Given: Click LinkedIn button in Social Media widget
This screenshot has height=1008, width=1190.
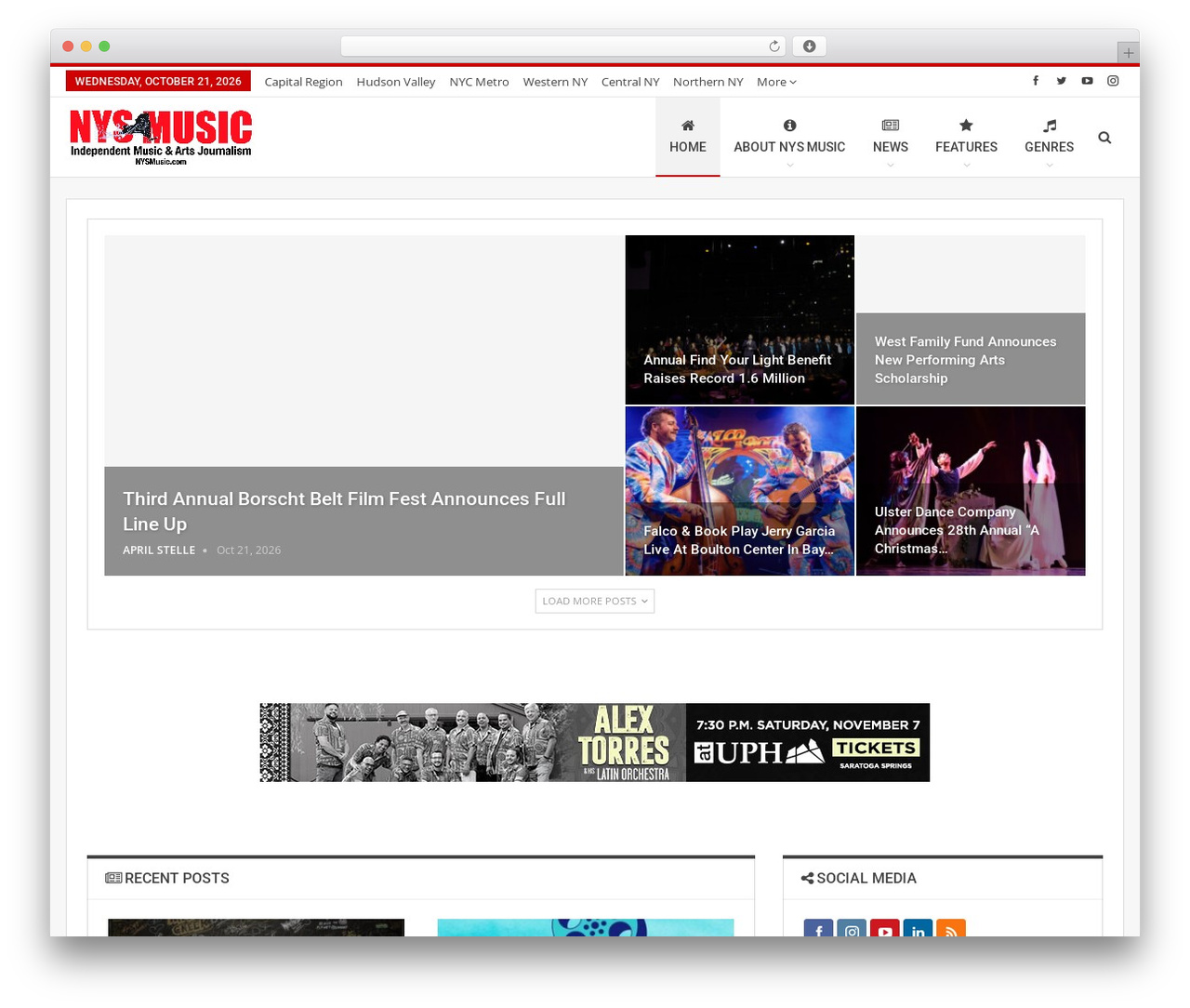Looking at the screenshot, I should [918, 928].
